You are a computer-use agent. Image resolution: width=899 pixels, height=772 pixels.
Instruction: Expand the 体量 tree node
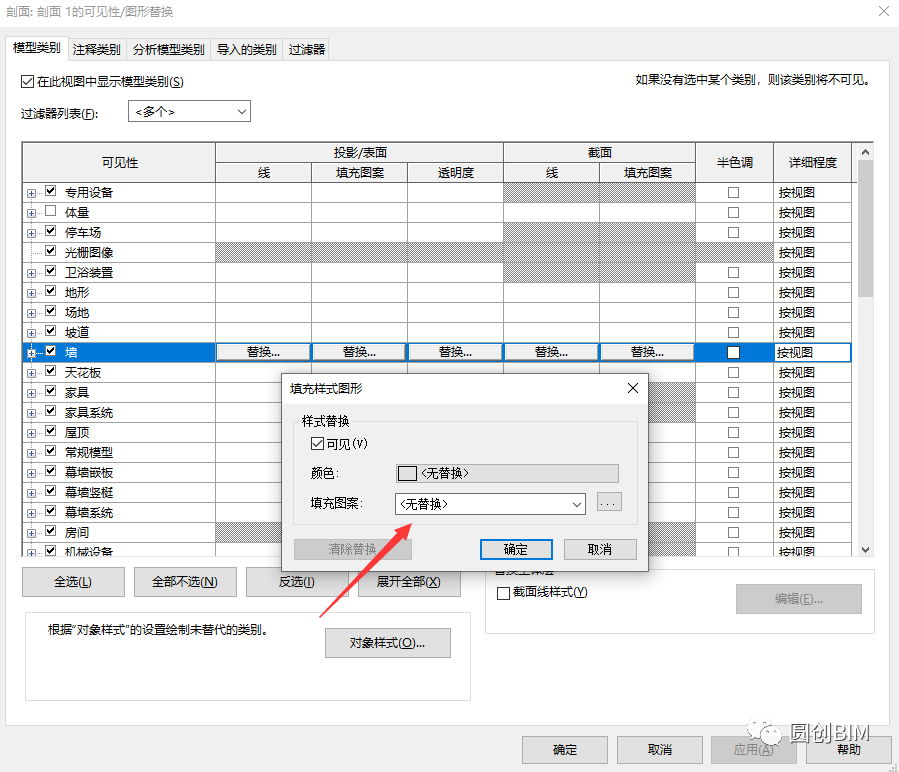(31, 213)
